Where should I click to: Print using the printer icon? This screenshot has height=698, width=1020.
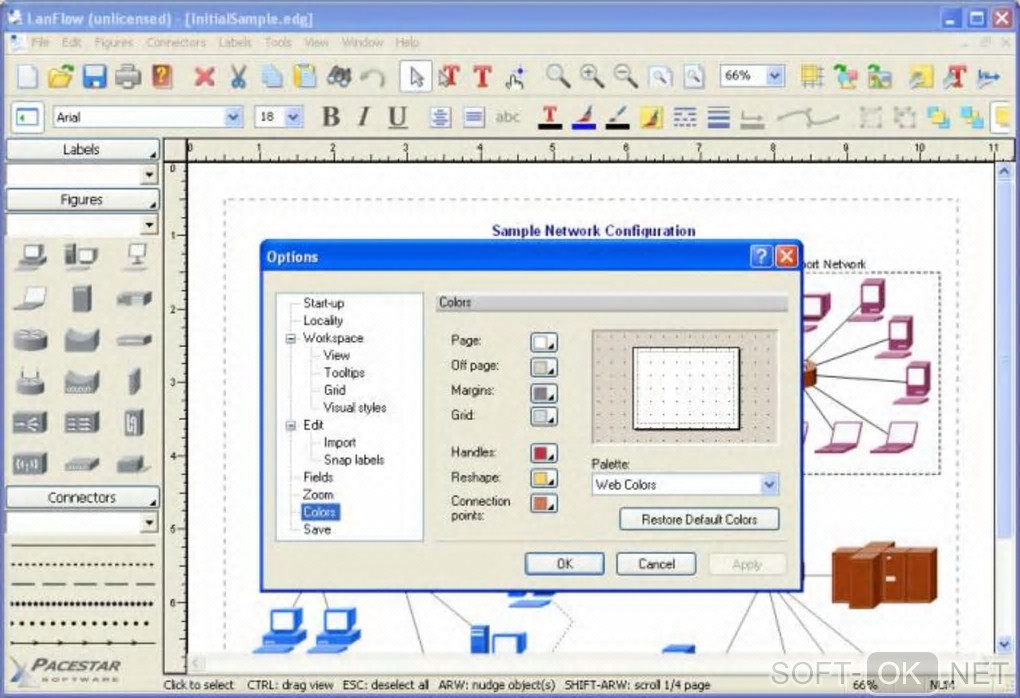(128, 76)
